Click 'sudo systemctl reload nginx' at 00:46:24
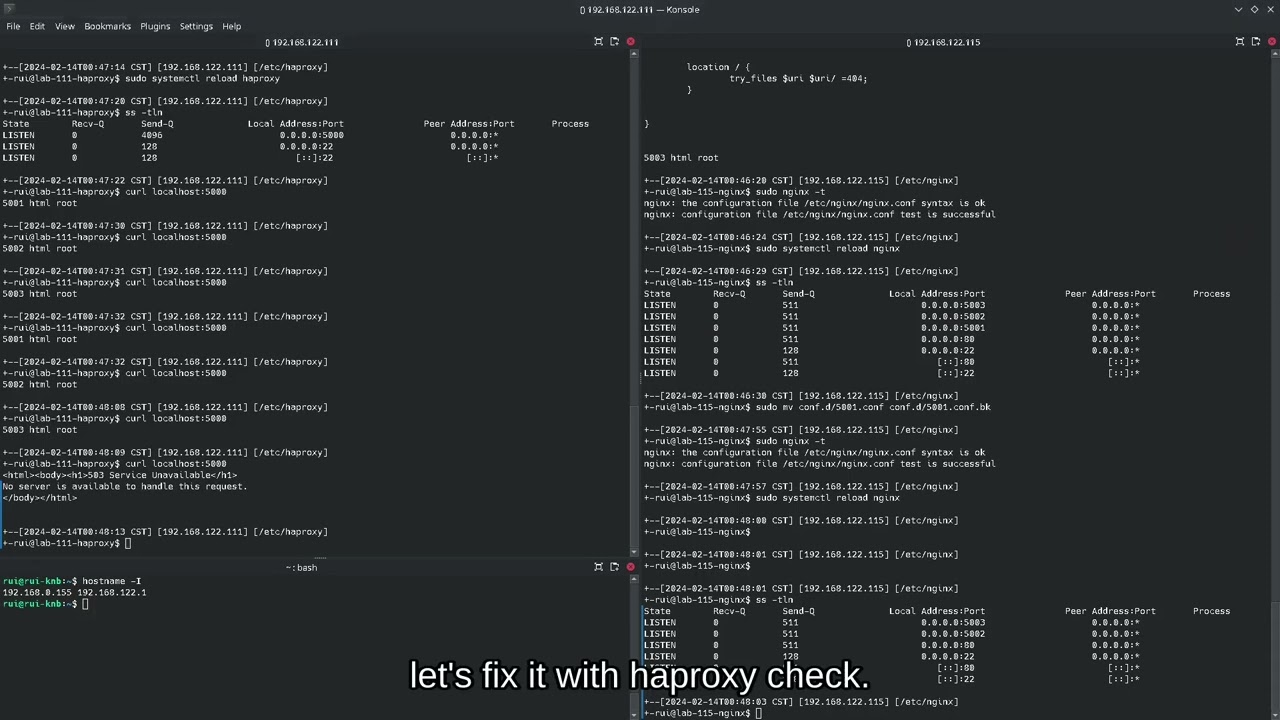1280x720 pixels. tap(828, 248)
